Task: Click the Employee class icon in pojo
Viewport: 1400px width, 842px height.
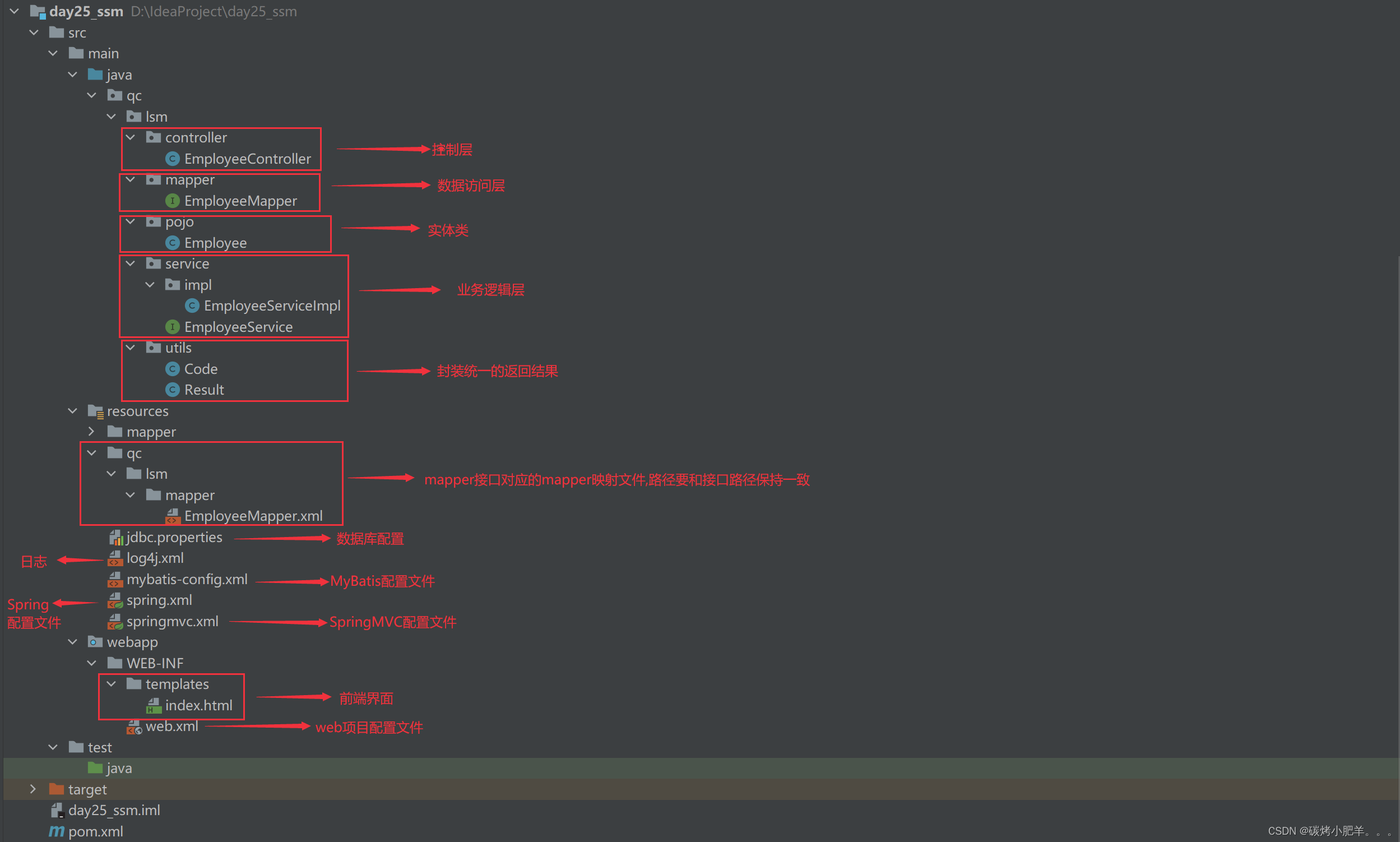Action: (x=173, y=243)
